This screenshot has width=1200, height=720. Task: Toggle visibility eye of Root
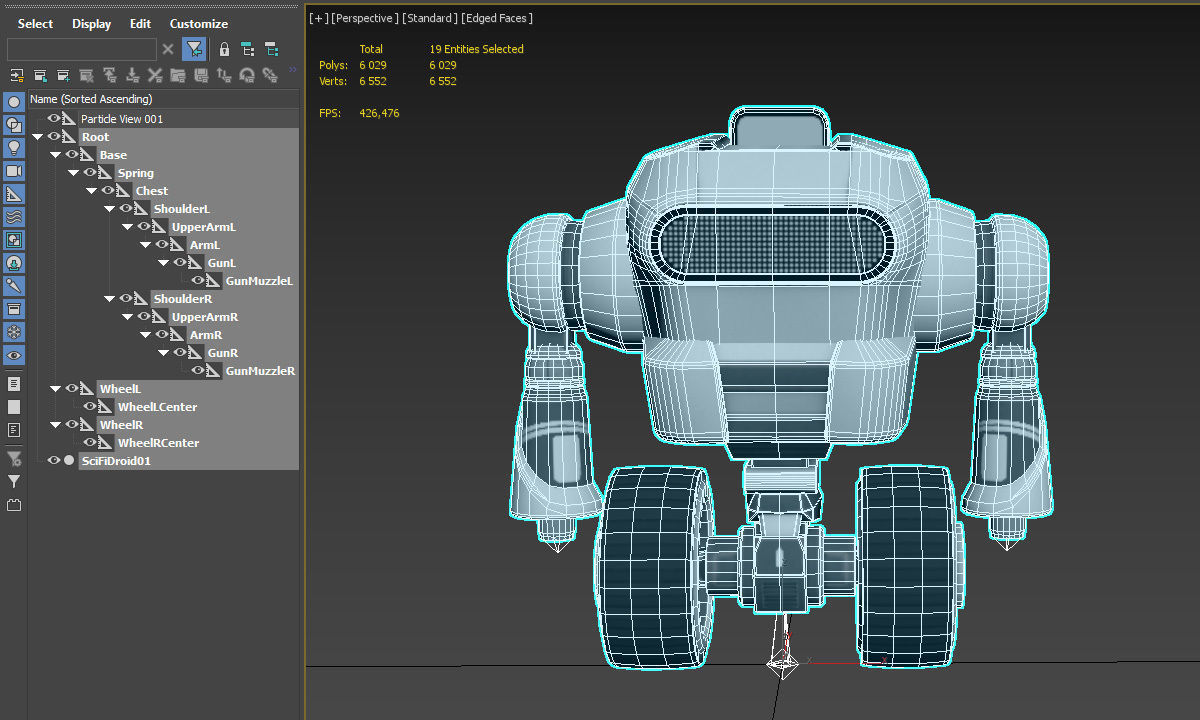[54, 137]
